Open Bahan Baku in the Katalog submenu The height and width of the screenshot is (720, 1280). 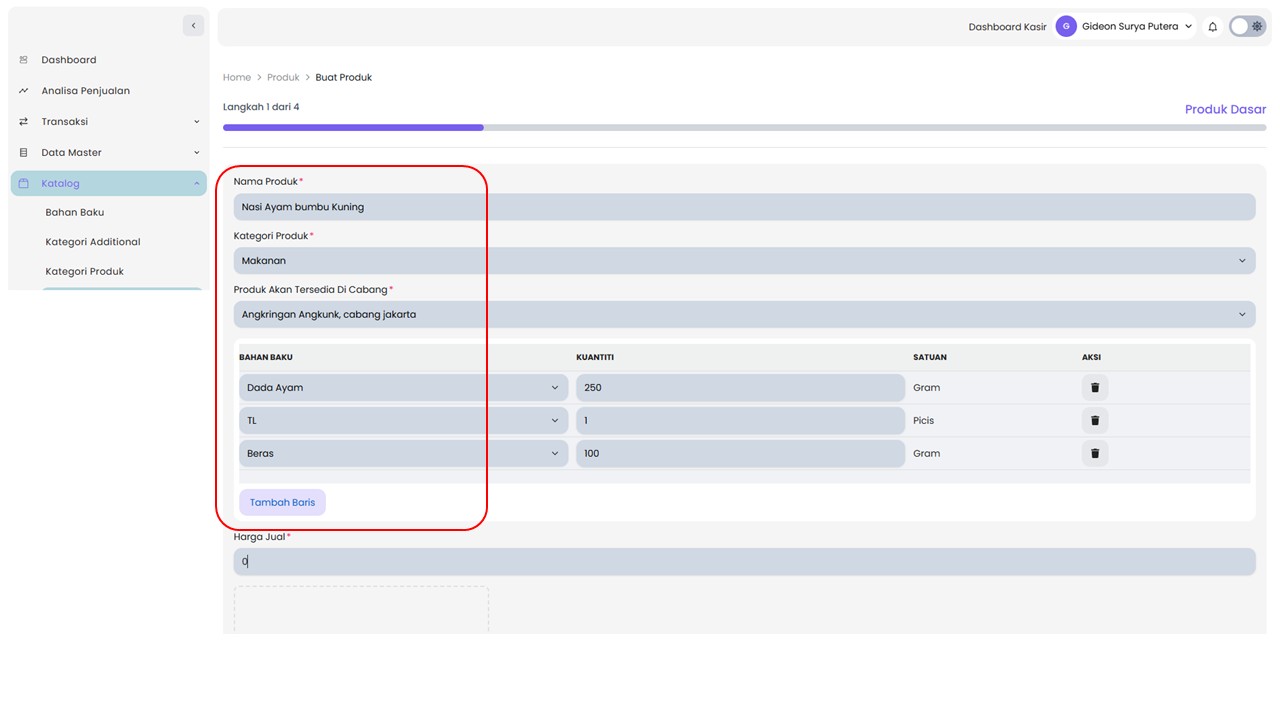pyautogui.click(x=75, y=213)
